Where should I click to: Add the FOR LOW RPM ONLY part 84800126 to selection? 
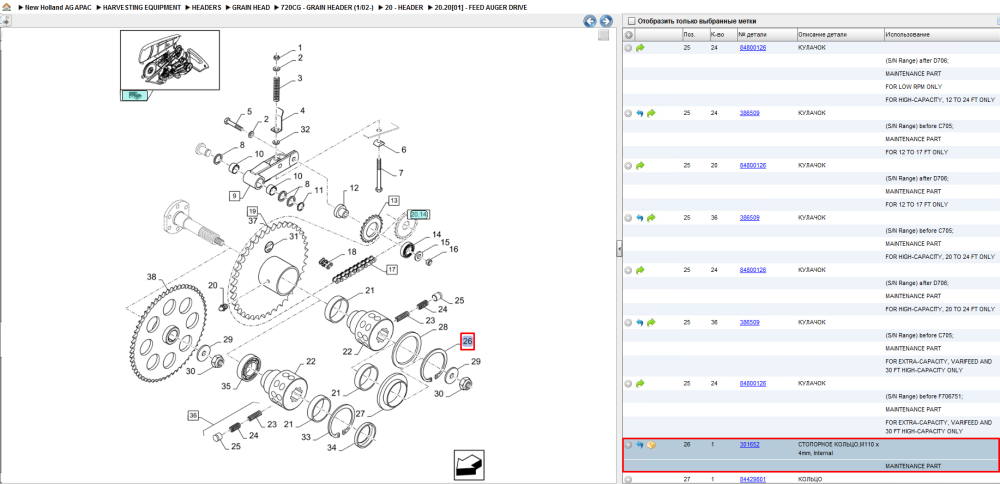pos(628,48)
